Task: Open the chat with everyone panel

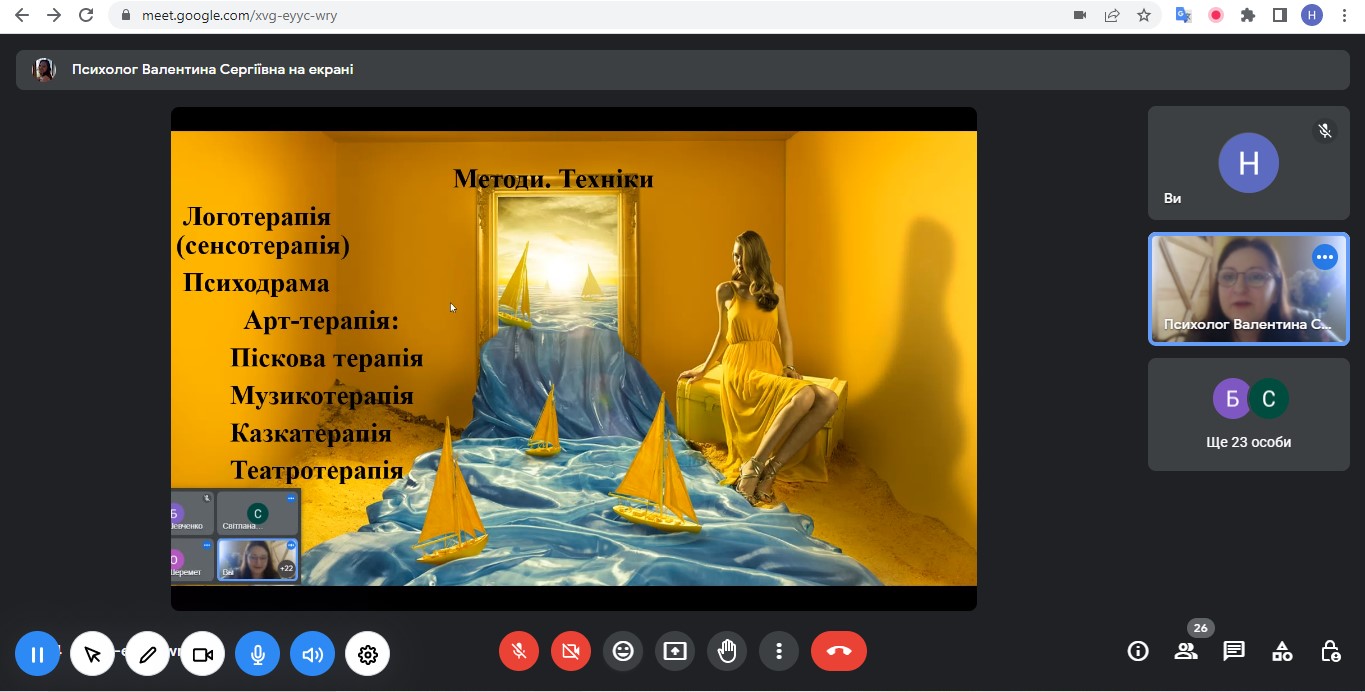Action: [1234, 651]
